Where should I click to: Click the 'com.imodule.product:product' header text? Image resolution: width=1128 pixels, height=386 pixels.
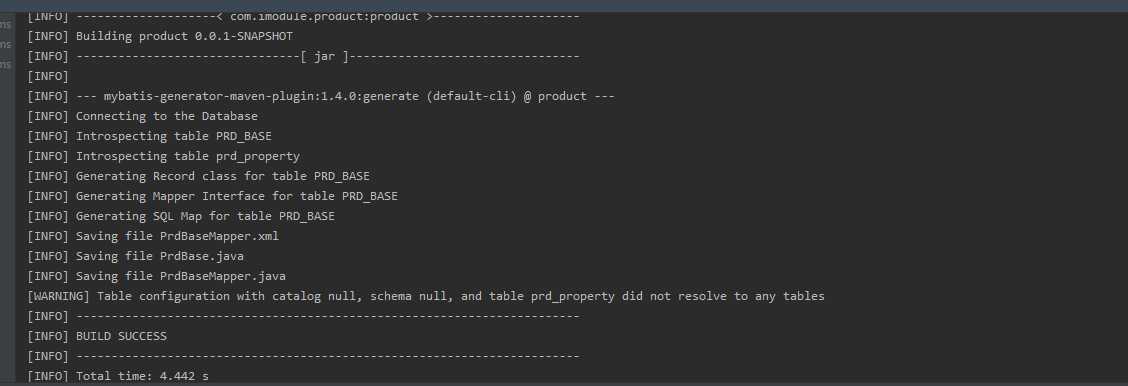tap(324, 17)
